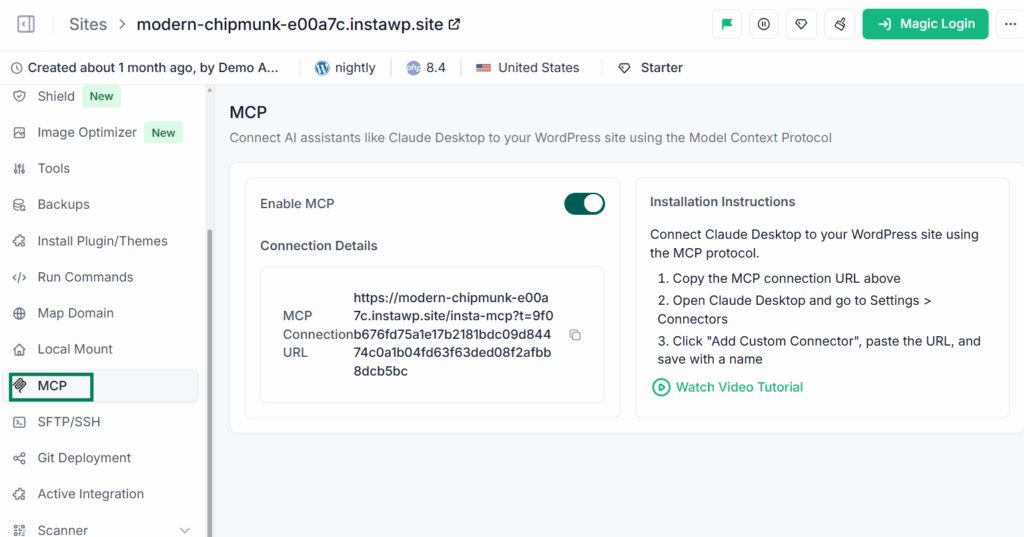This screenshot has width=1024, height=537.
Task: Click the "8.4" PHP version text
Action: click(436, 68)
